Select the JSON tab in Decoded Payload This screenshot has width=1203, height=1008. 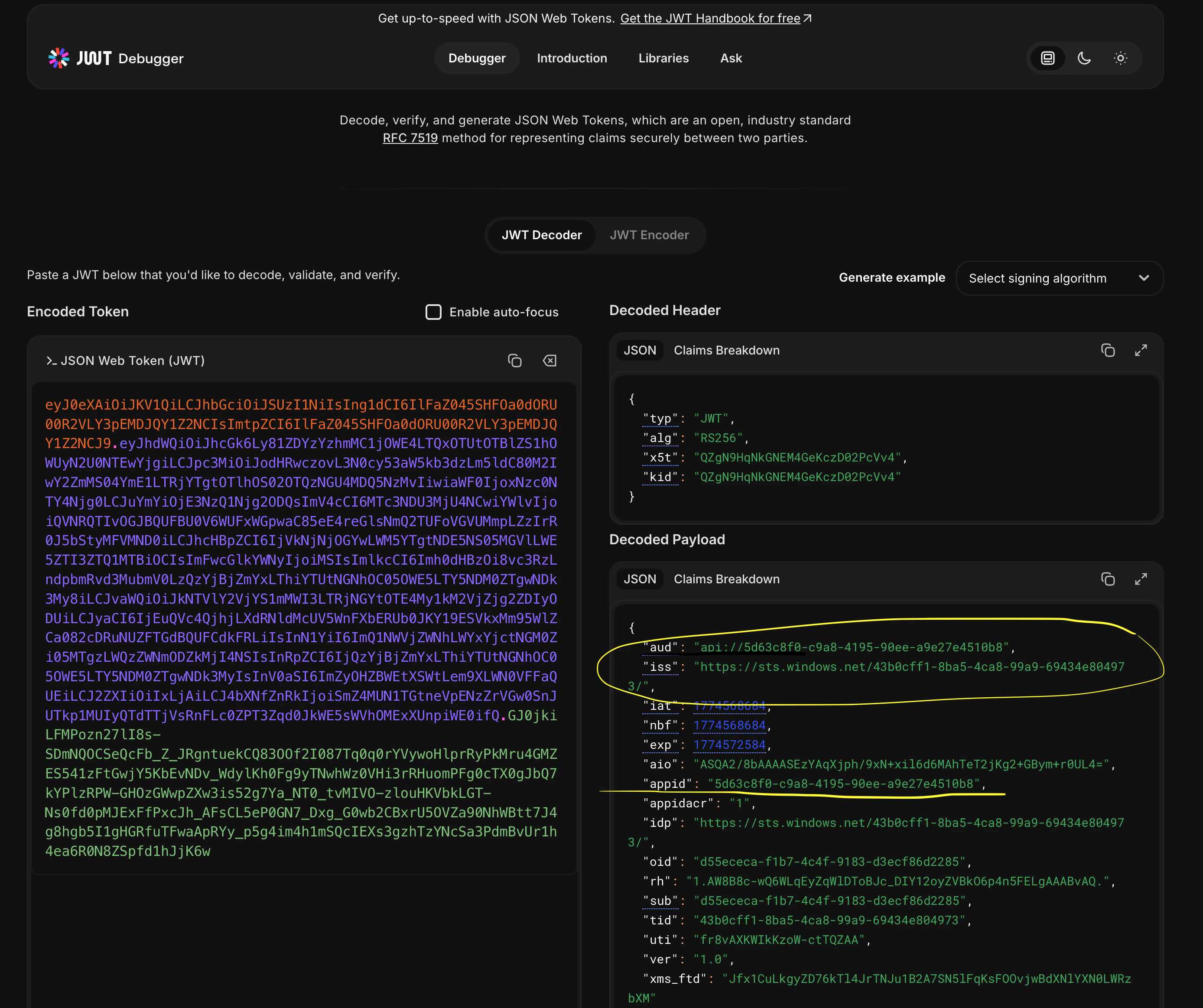640,579
